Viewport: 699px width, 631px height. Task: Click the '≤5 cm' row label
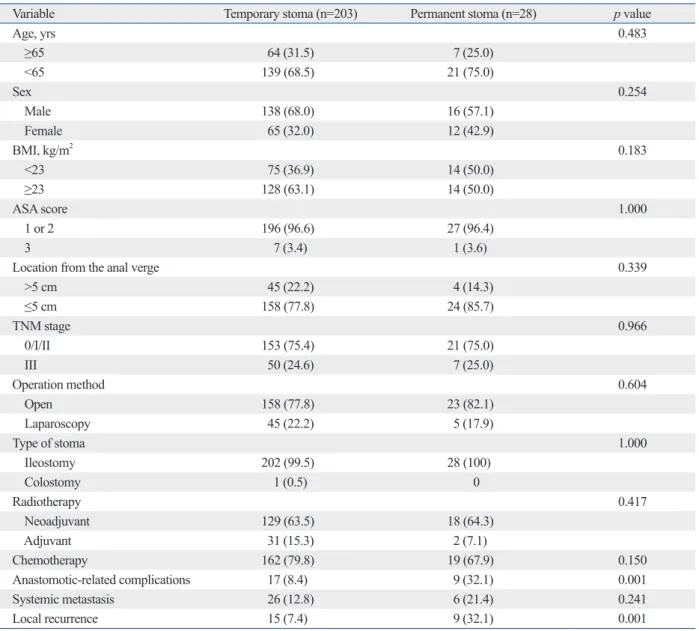(41, 307)
